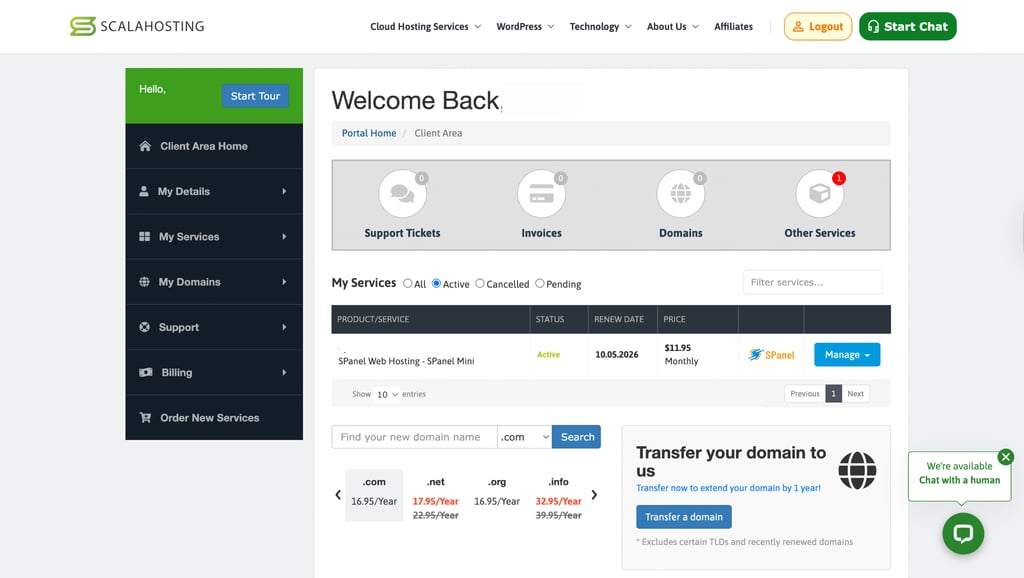Click the Logout button

point(818,27)
